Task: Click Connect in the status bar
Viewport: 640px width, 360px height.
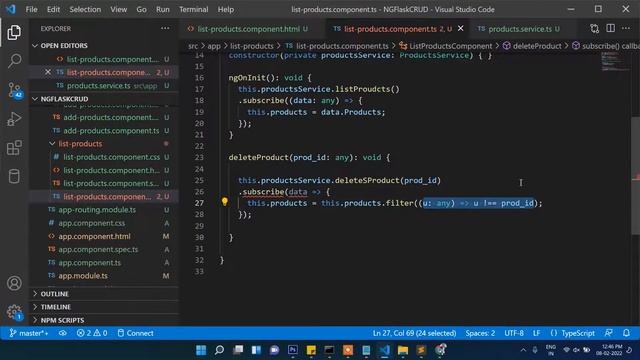Action: pos(136,333)
